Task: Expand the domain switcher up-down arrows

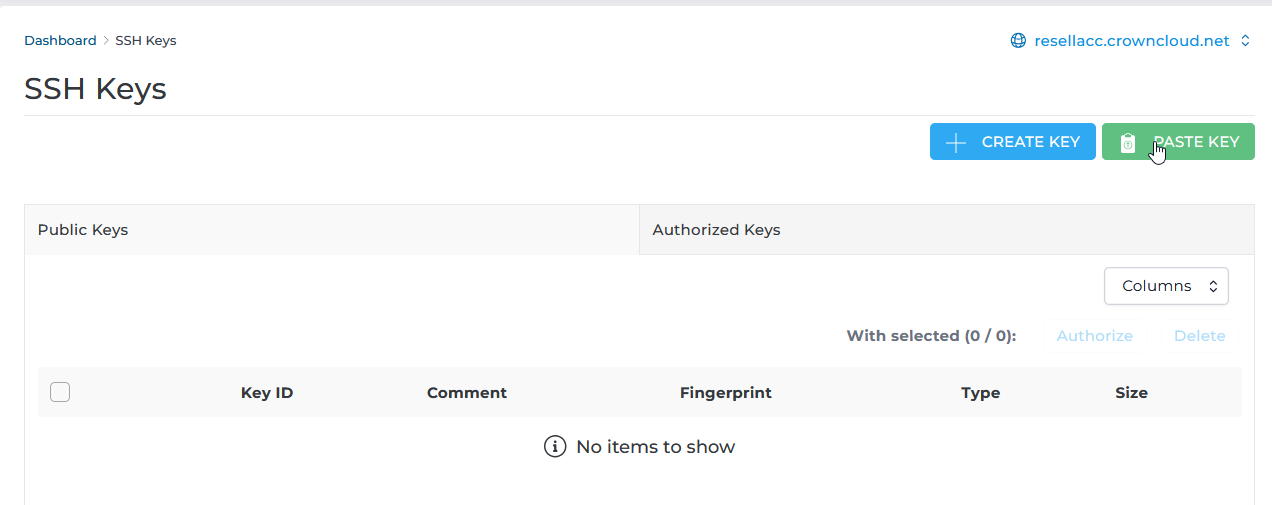Action: coord(1245,41)
